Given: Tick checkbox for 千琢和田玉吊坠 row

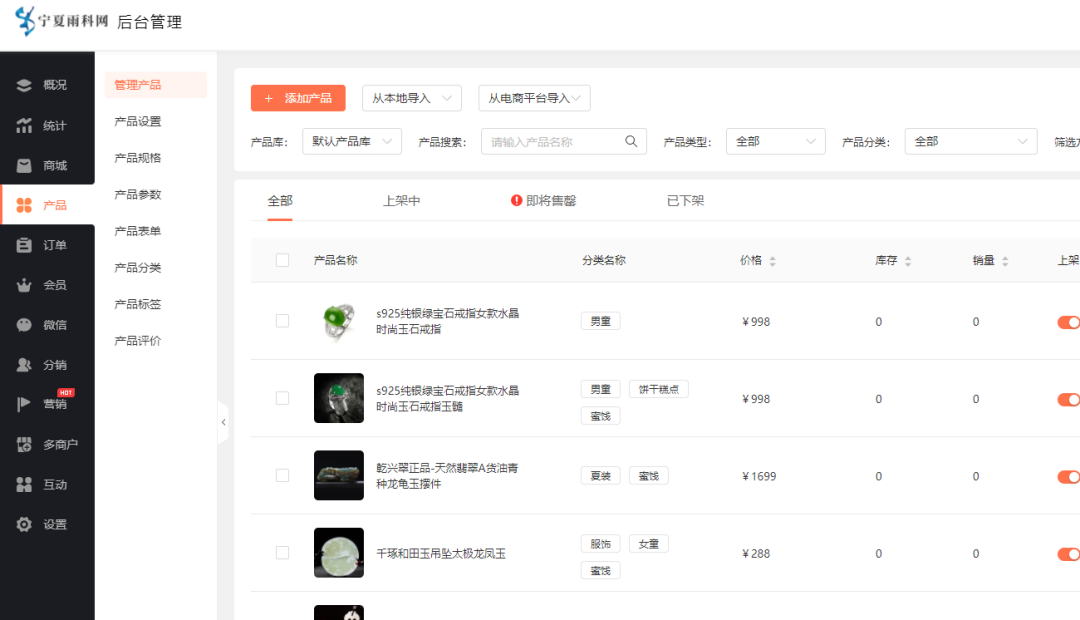Looking at the screenshot, I should click(282, 552).
